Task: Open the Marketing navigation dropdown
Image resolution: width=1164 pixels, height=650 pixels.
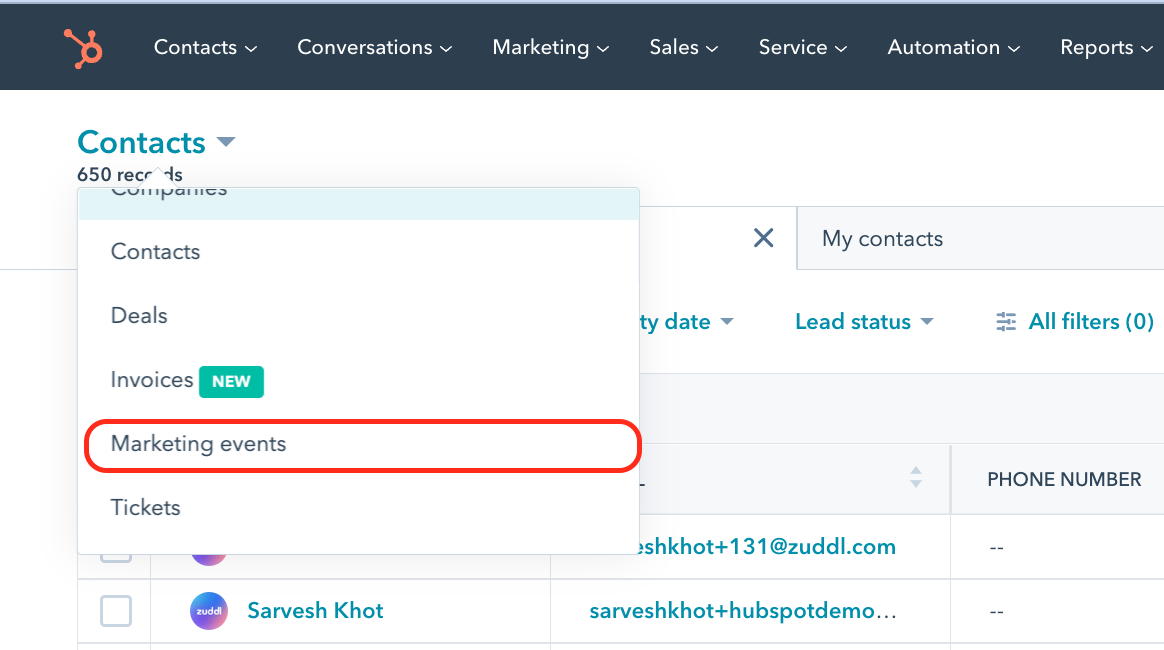Action: pos(551,47)
